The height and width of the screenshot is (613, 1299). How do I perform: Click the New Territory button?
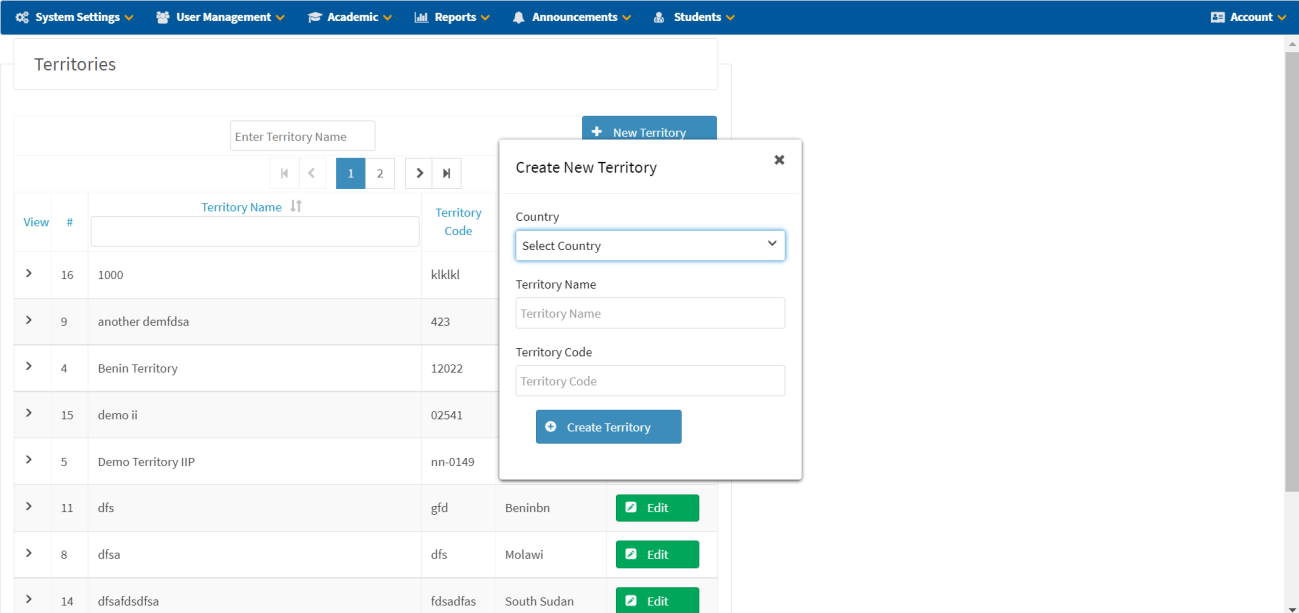tap(649, 131)
